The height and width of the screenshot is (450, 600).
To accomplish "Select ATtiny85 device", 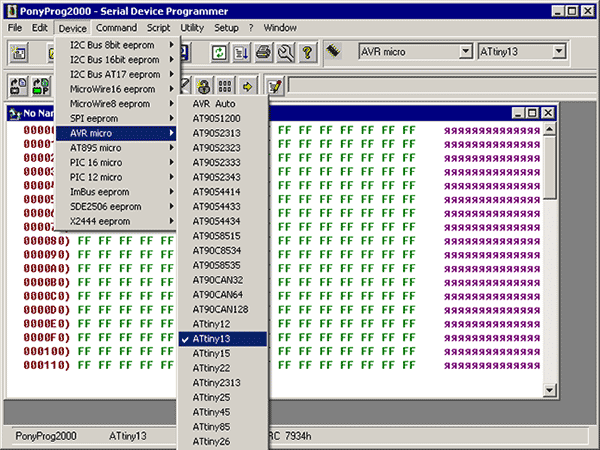I will click(223, 427).
